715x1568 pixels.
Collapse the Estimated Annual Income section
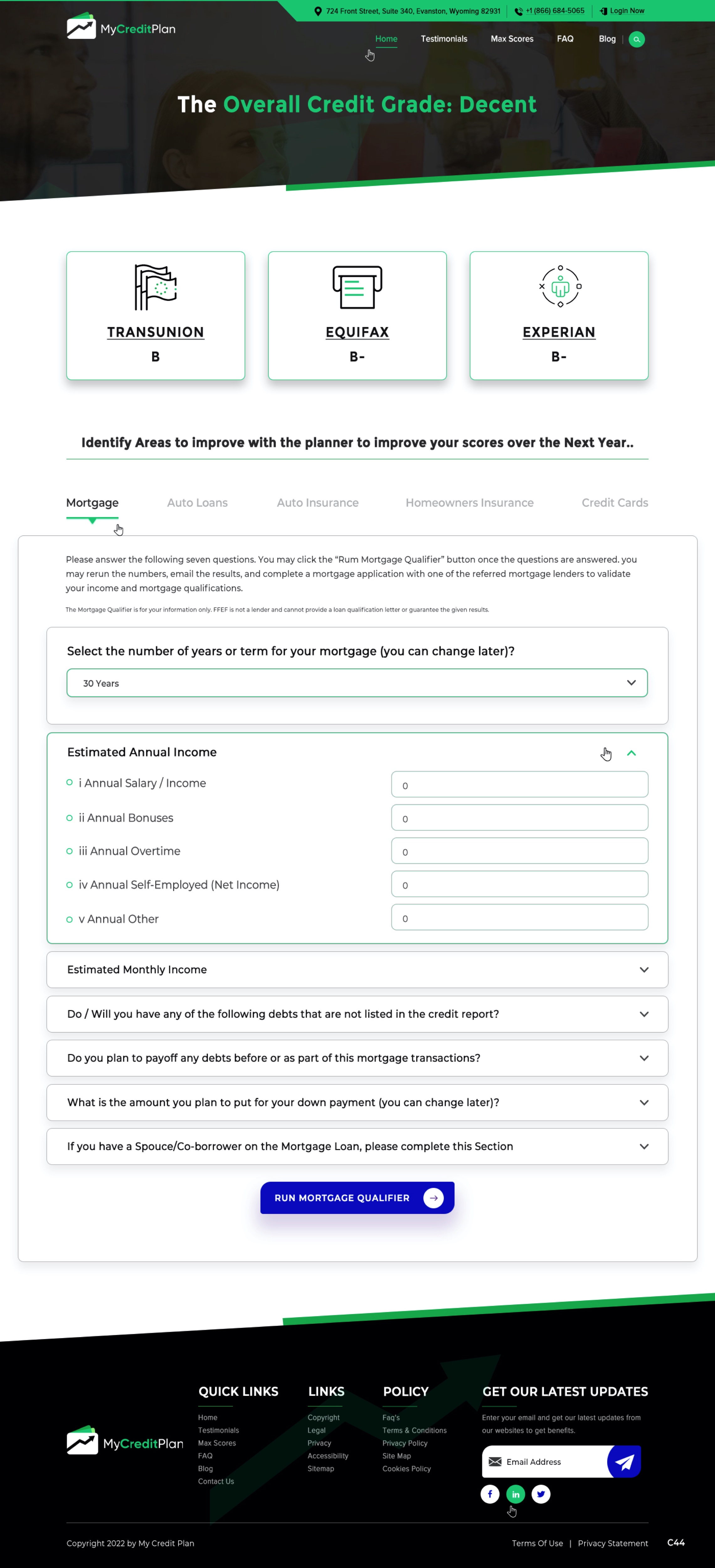(x=631, y=753)
